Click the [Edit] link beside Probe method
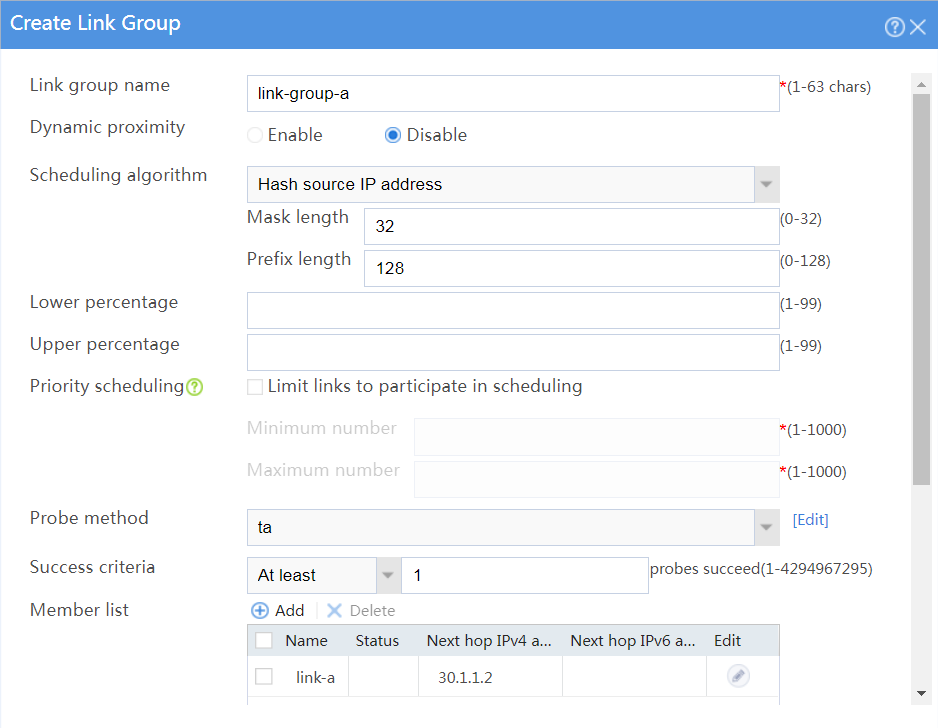 [x=811, y=520]
